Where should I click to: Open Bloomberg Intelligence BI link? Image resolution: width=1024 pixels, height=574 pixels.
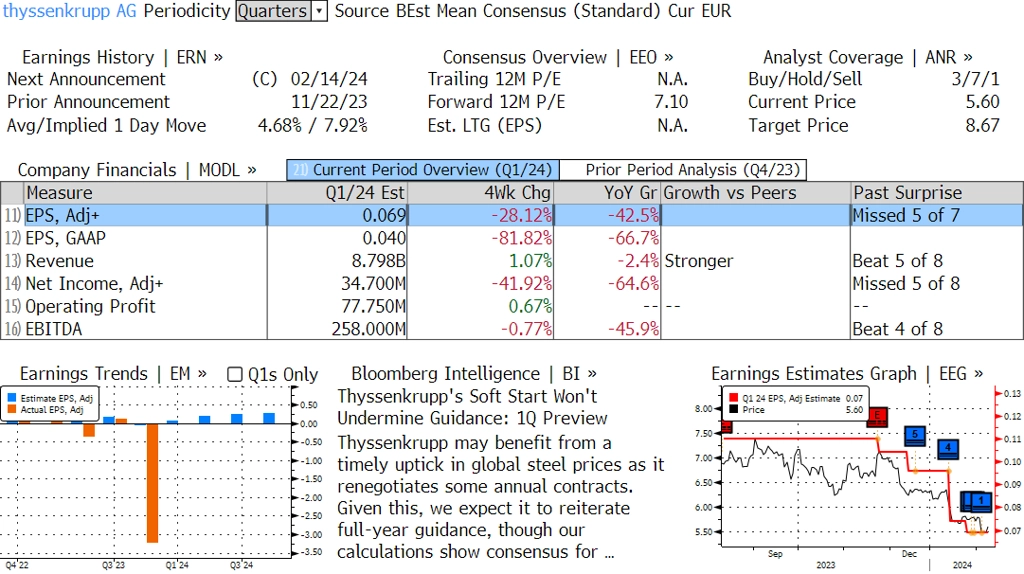pyautogui.click(x=474, y=374)
